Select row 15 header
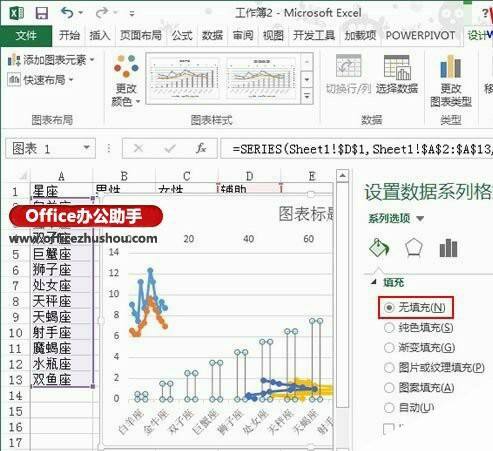This screenshot has width=493, height=451. (x=16, y=411)
